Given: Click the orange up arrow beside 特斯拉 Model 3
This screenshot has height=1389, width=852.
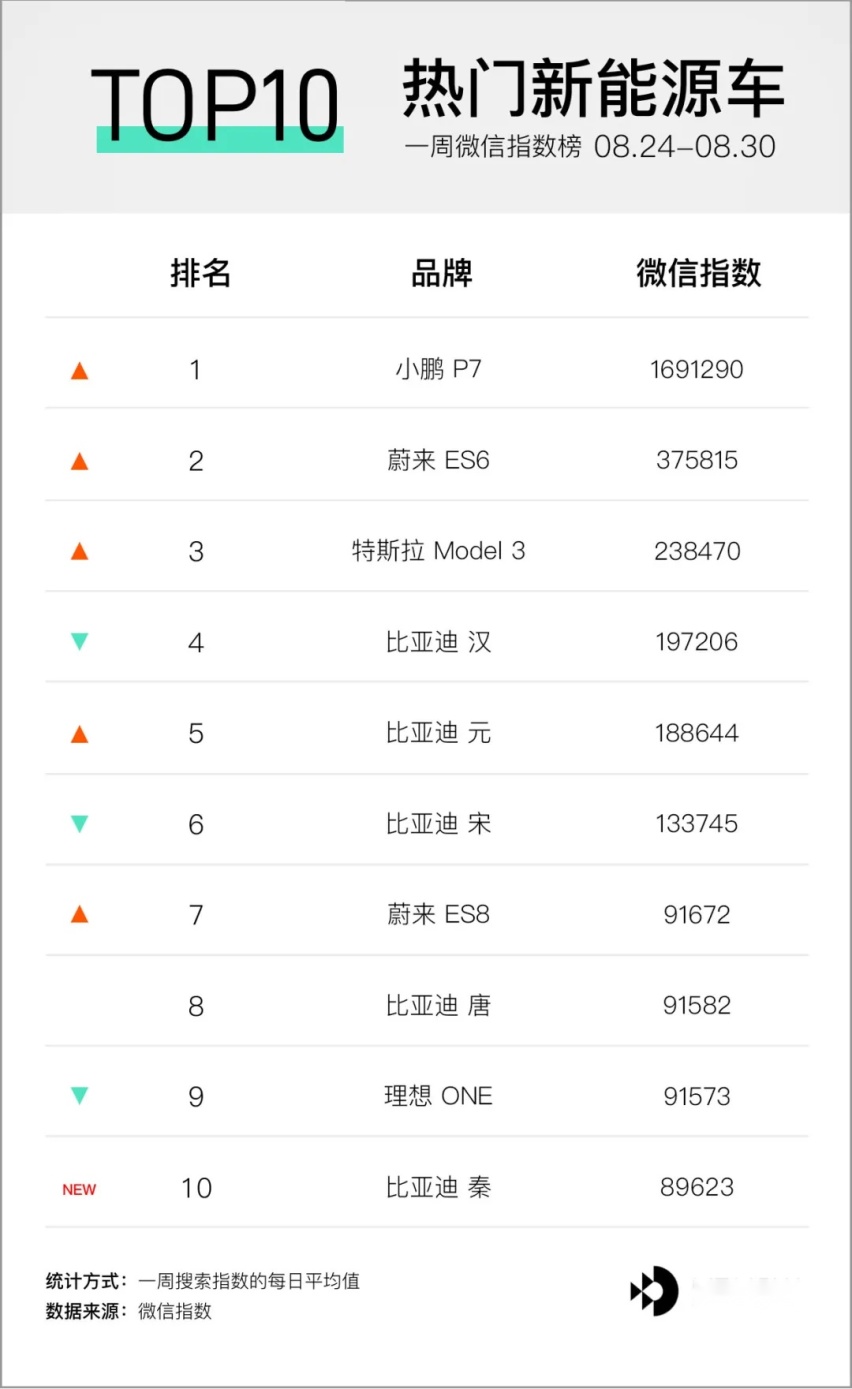Looking at the screenshot, I should coord(80,551).
